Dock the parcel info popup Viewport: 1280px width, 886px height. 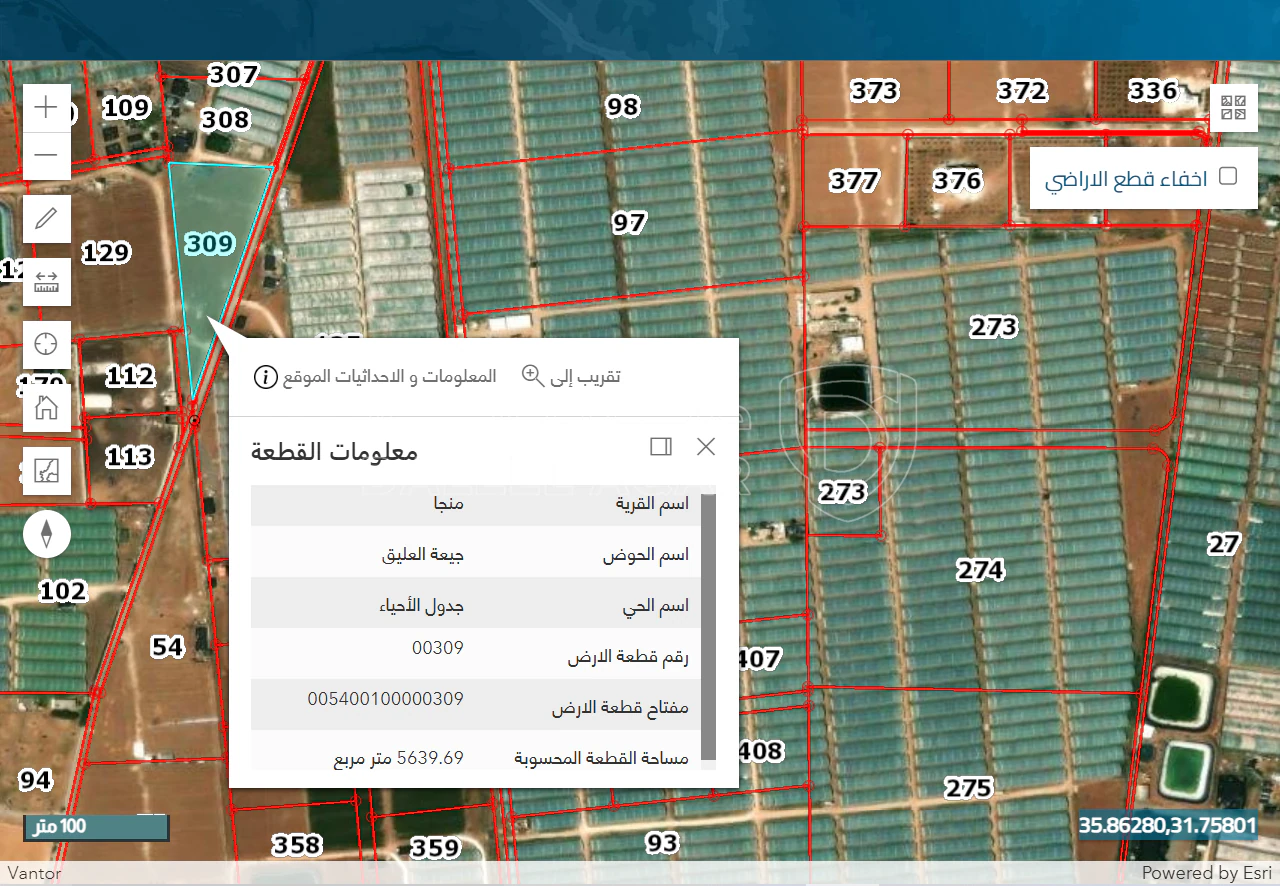point(661,446)
